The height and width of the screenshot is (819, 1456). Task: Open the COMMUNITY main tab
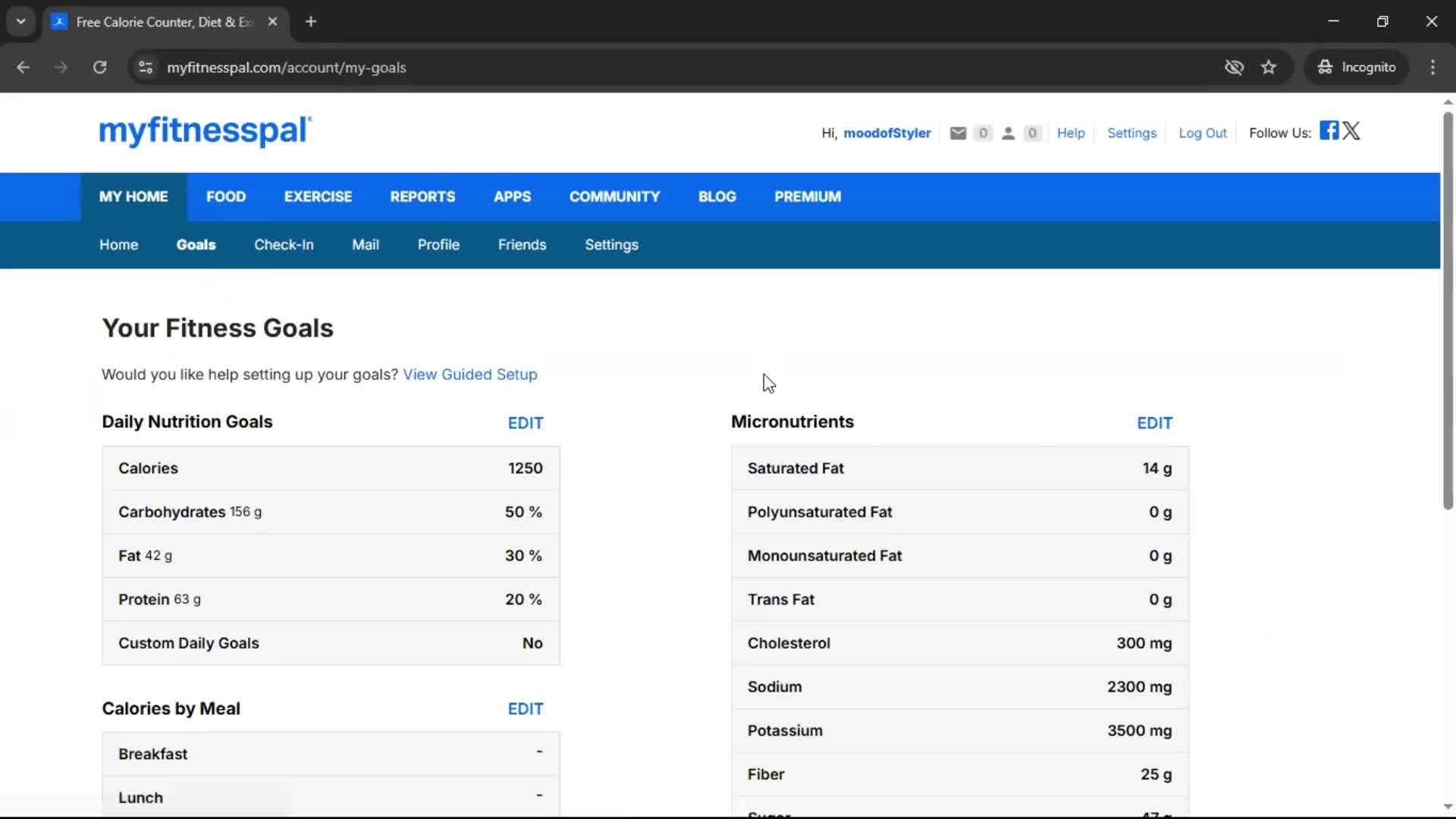point(614,196)
